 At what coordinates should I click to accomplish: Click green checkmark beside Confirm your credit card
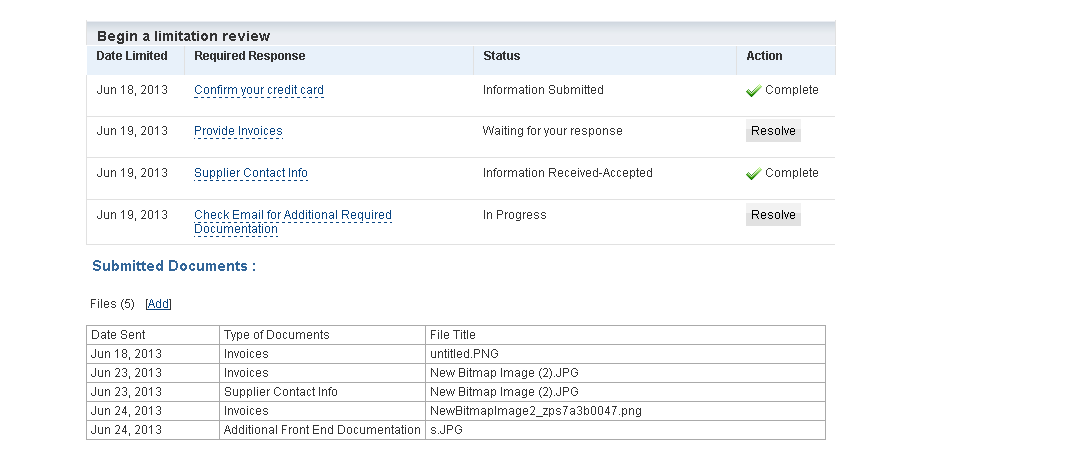tap(754, 91)
